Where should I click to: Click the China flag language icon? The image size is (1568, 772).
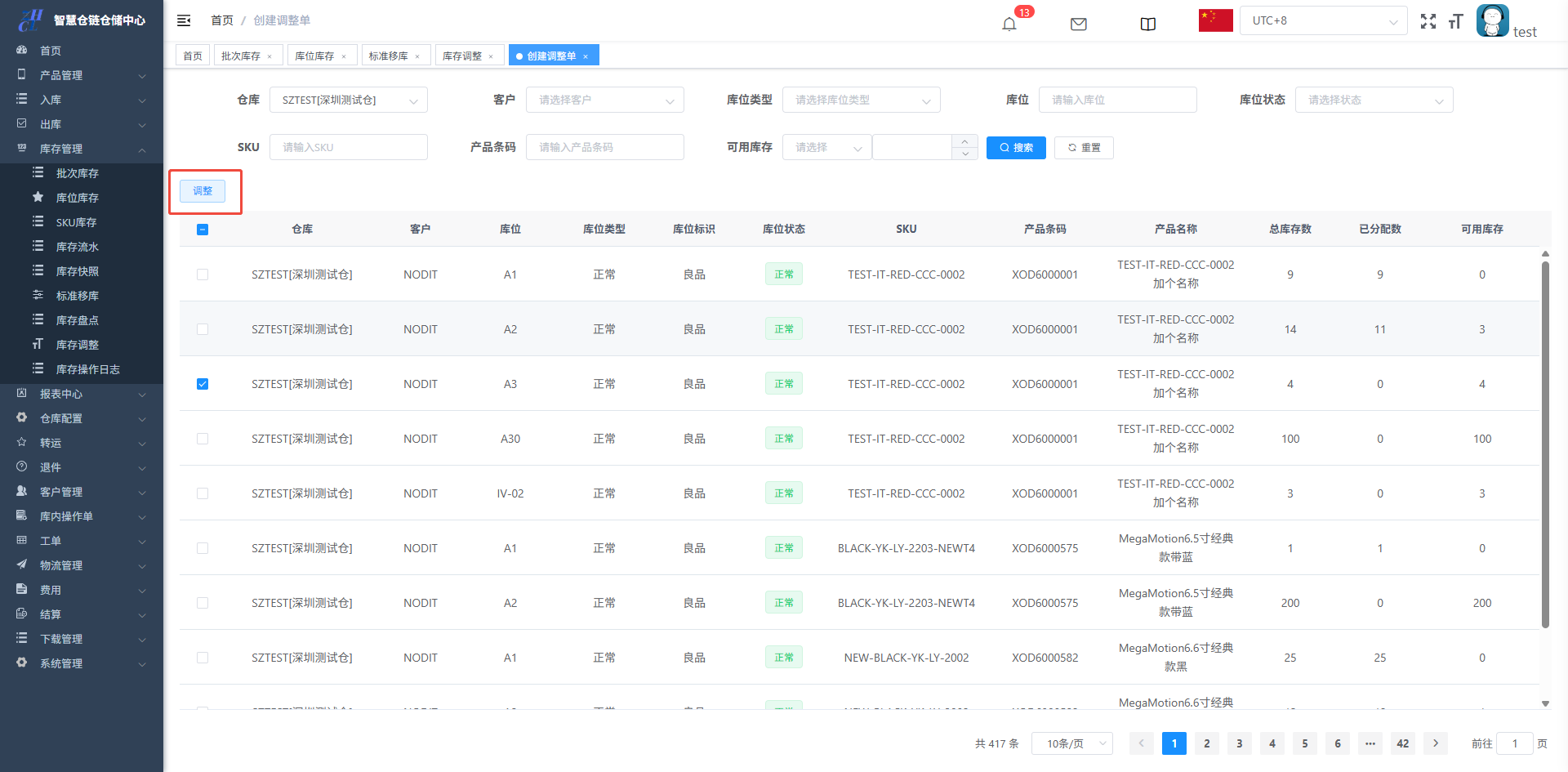pyautogui.click(x=1215, y=20)
